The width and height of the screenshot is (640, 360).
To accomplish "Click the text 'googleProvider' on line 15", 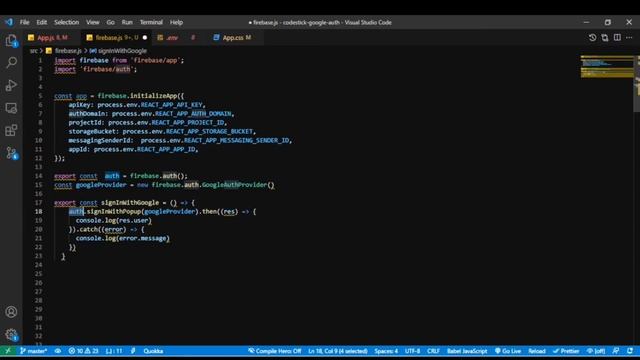I will click(x=101, y=185).
